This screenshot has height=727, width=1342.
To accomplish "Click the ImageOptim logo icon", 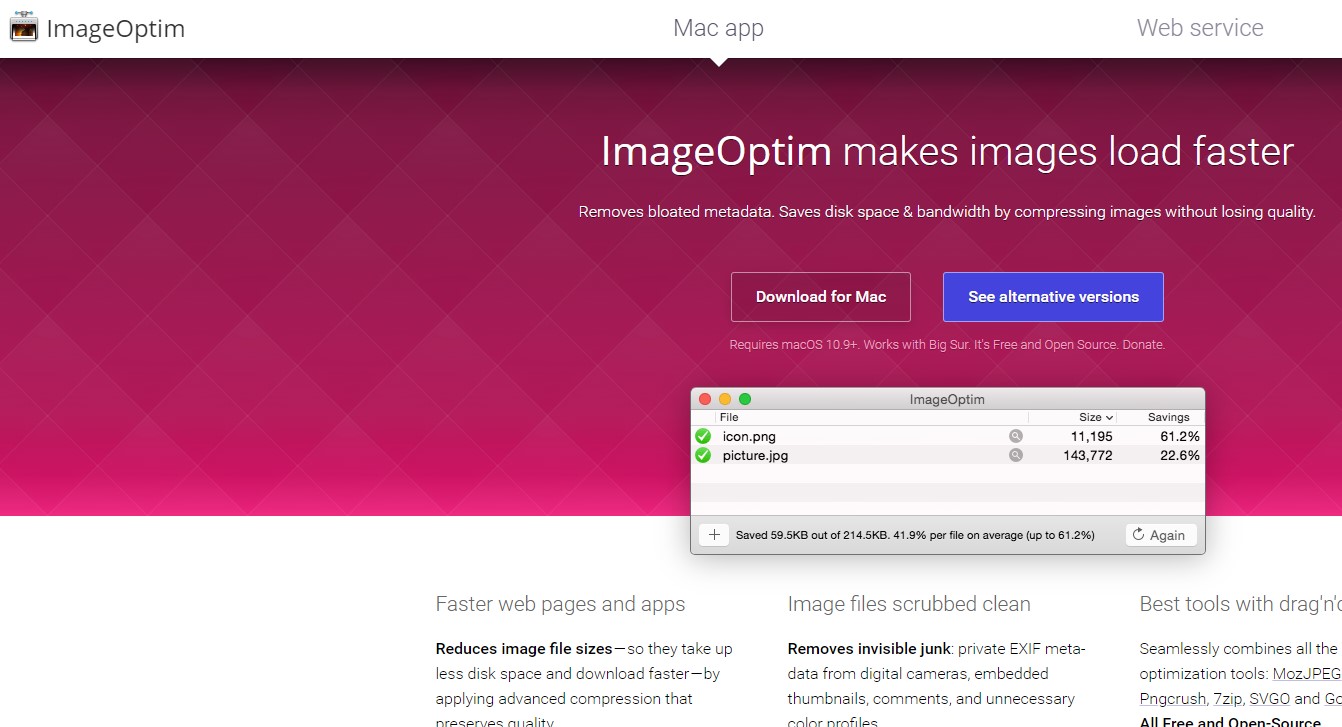I will [24, 28].
